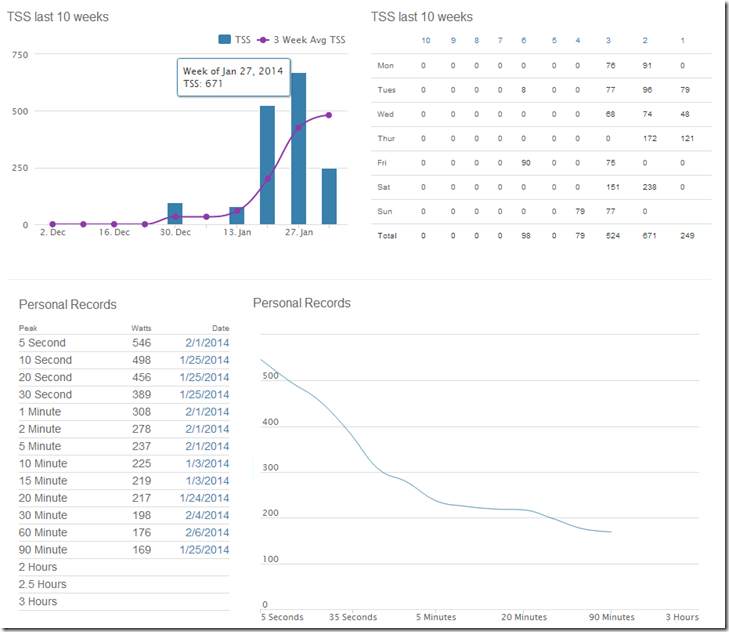Click the Total 249 cell

[x=687, y=235]
